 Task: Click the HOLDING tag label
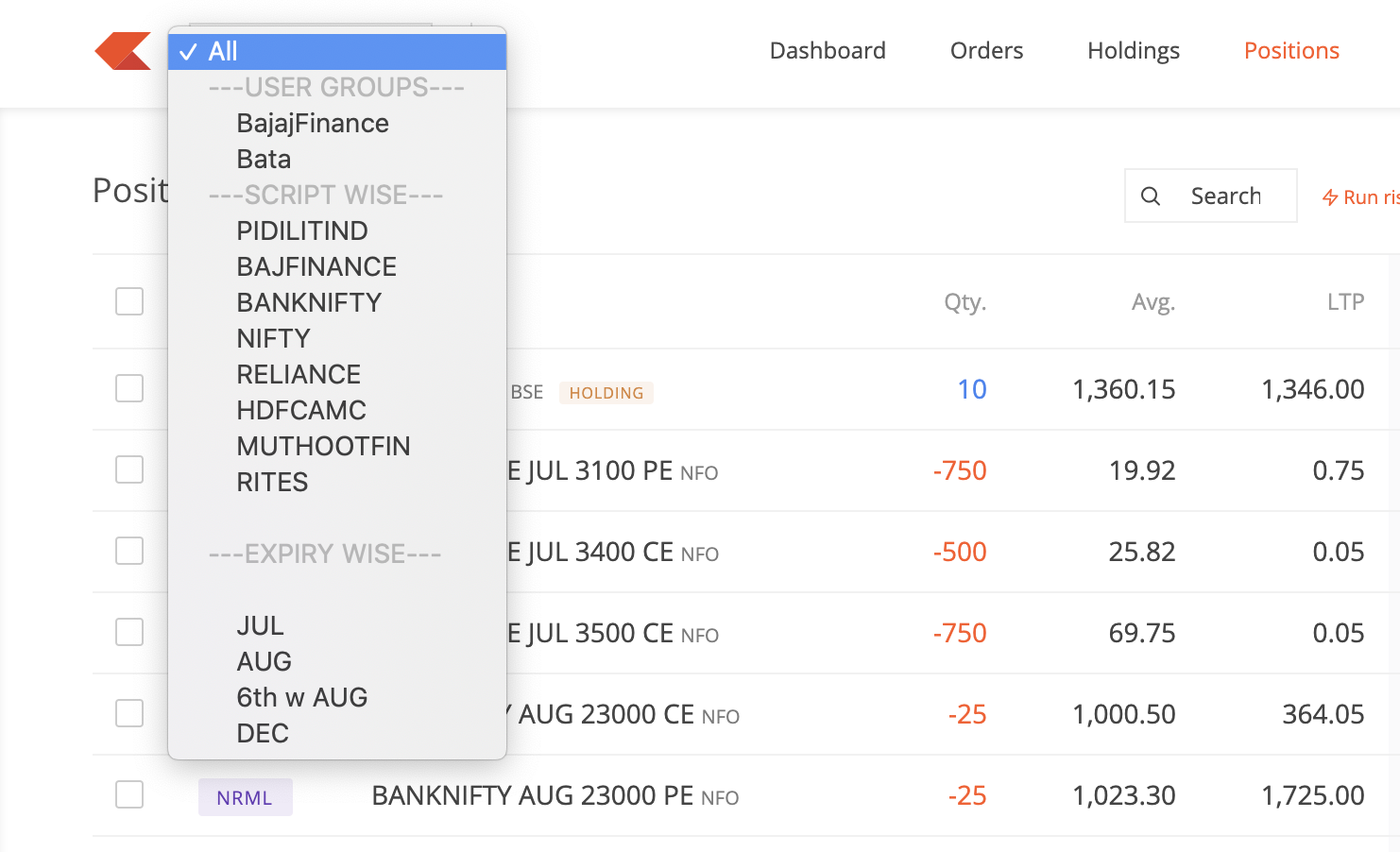tap(606, 393)
